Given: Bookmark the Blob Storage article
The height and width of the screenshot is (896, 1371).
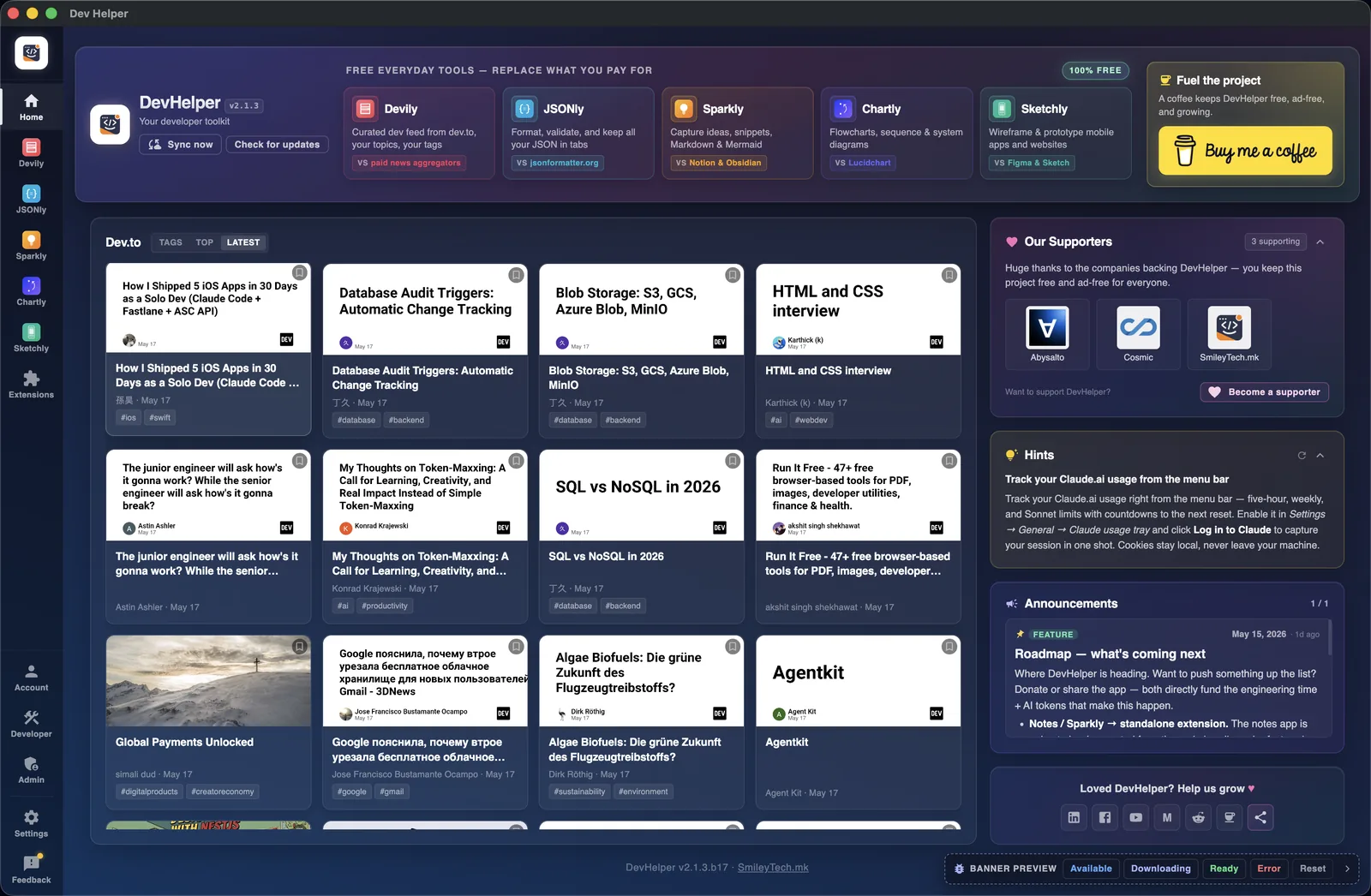Looking at the screenshot, I should (x=733, y=275).
